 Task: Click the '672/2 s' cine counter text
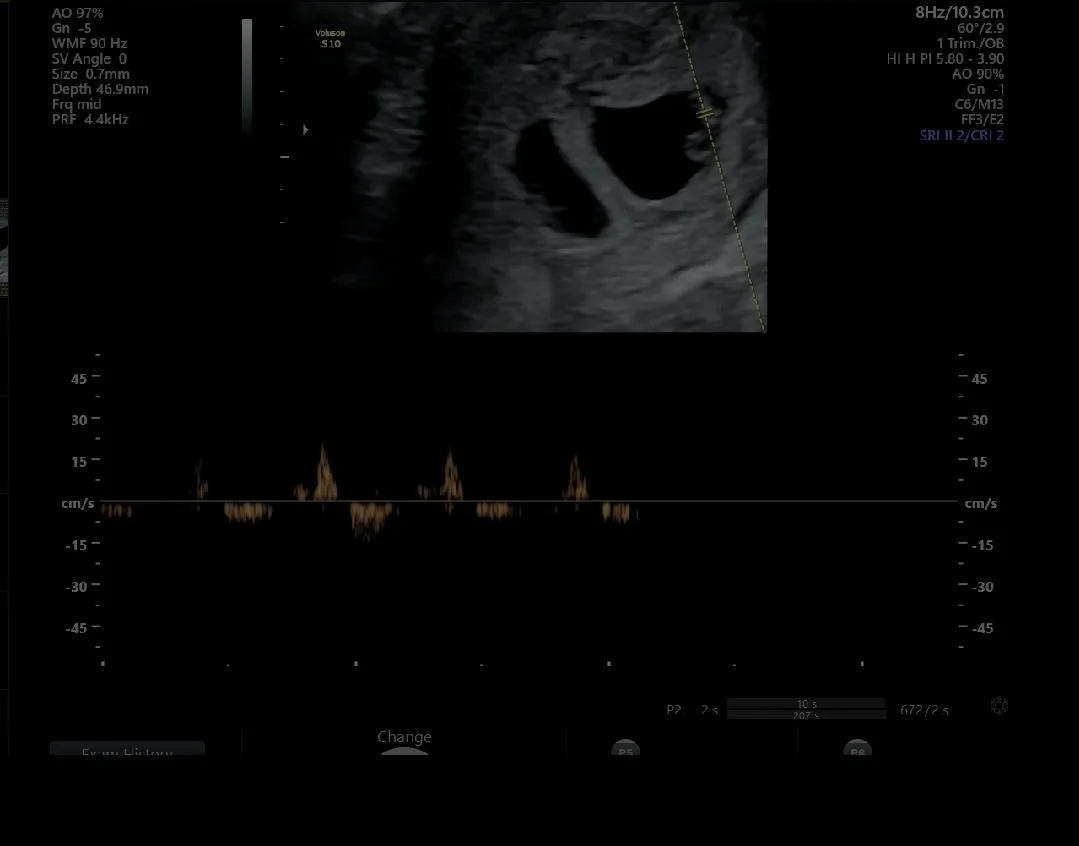(924, 710)
